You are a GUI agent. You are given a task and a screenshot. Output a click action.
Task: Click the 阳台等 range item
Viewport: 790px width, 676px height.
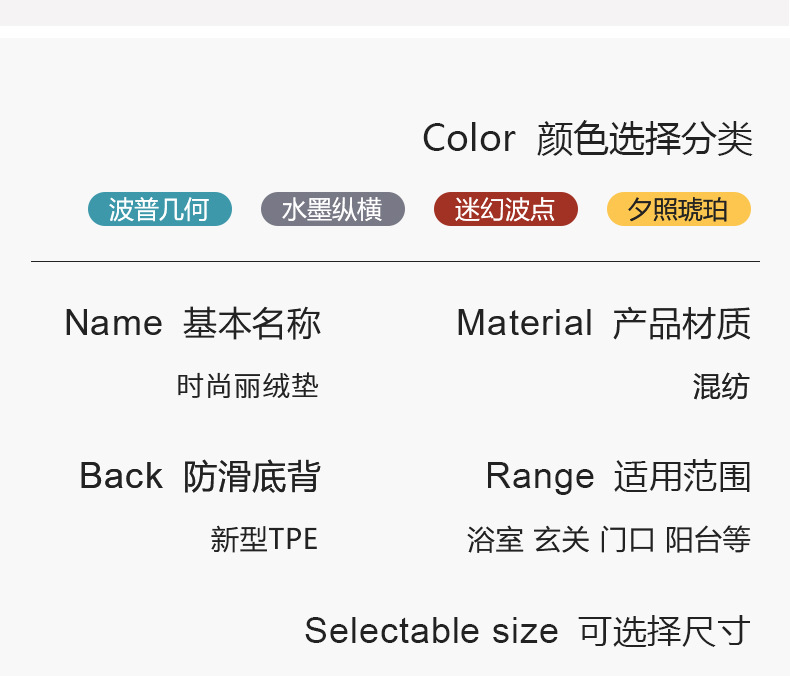pos(708,540)
